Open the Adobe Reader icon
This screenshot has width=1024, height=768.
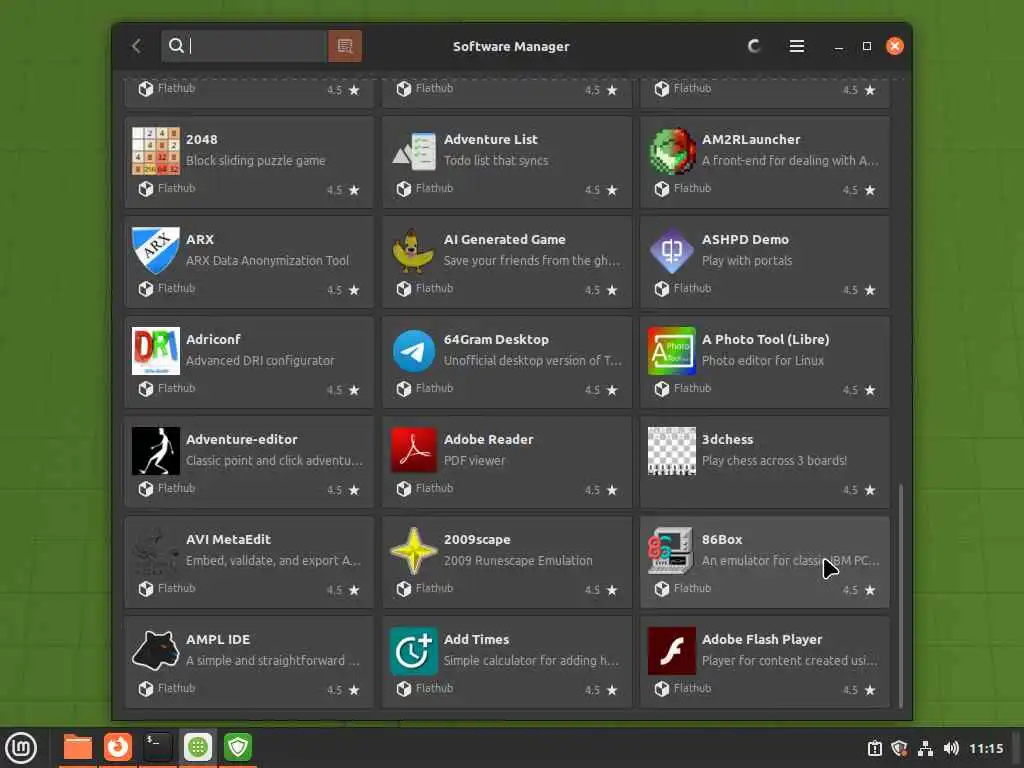pos(413,451)
